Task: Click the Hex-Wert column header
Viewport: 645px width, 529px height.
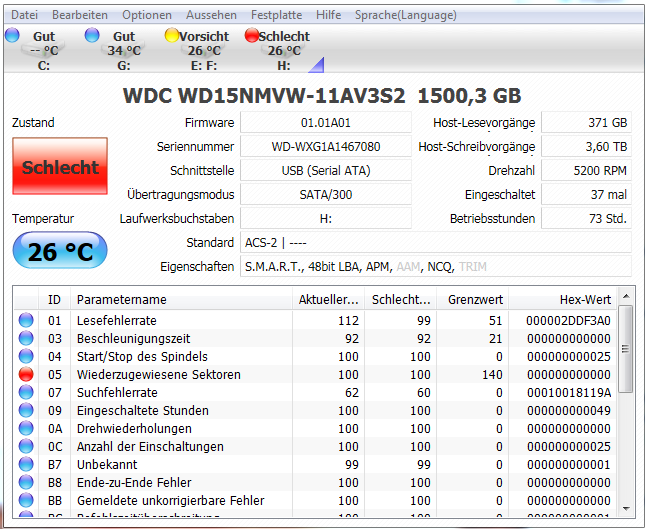Action: [563, 299]
